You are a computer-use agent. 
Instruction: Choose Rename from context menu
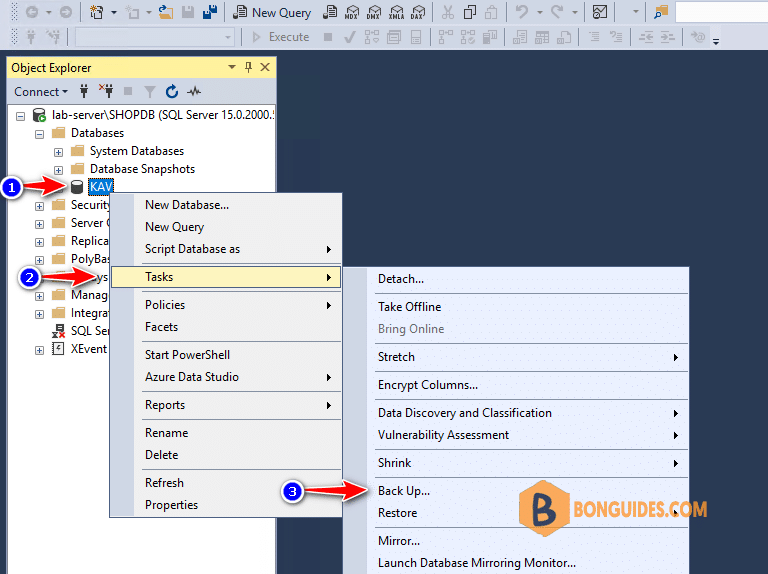click(226, 433)
